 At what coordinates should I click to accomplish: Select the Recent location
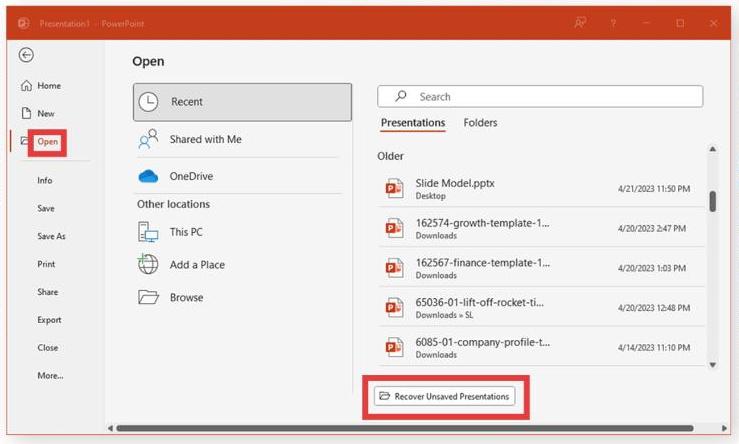click(242, 102)
